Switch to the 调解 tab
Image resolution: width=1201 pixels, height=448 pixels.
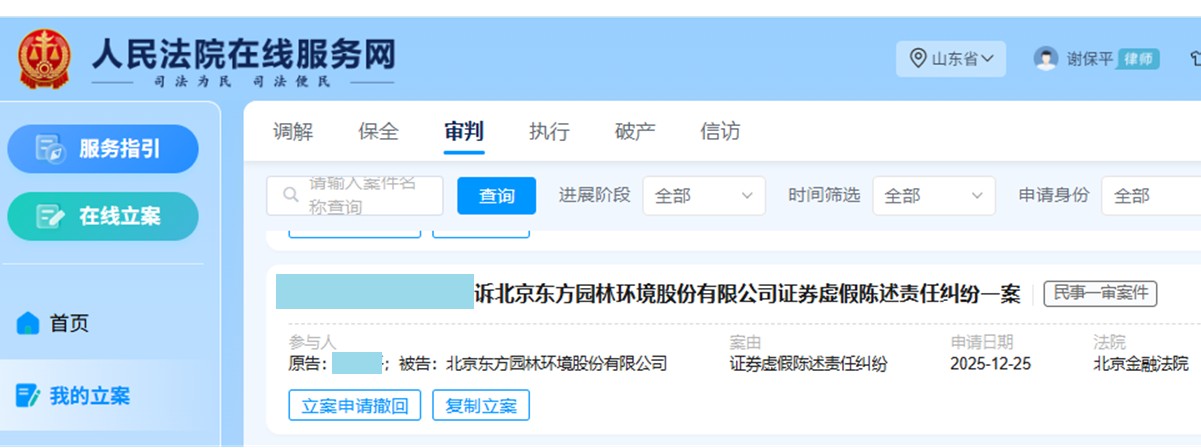[293, 131]
